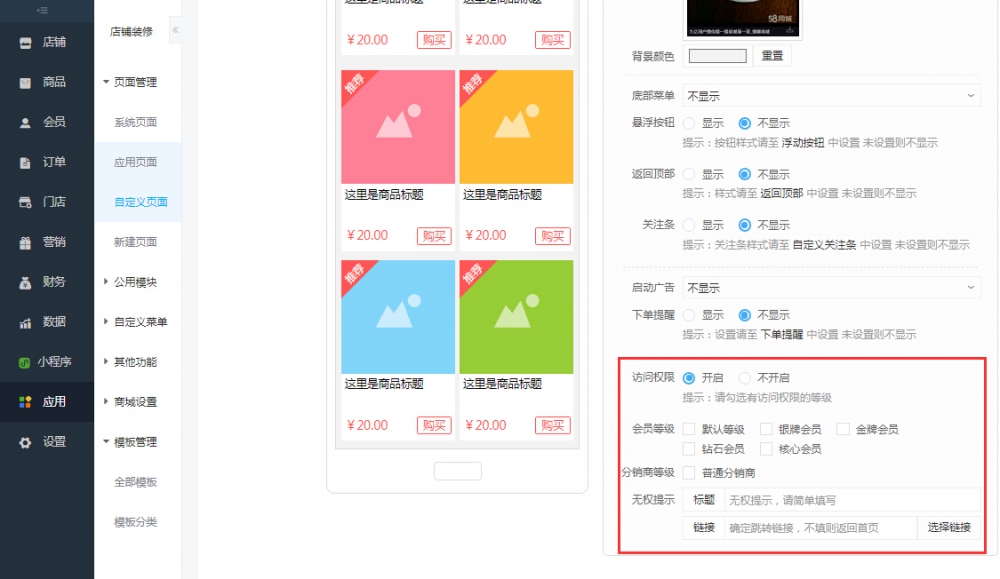Open the 启动广告 dropdown
Image resolution: width=1000 pixels, height=579 pixels.
coord(830,287)
